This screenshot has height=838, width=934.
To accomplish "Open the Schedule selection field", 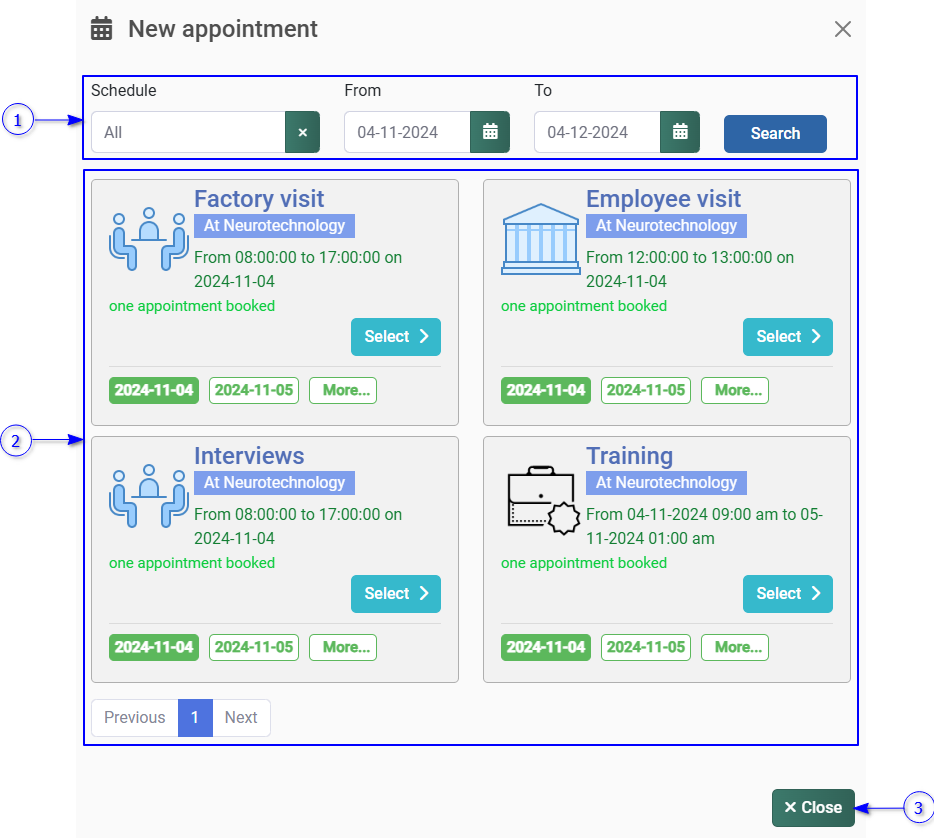I will point(188,132).
